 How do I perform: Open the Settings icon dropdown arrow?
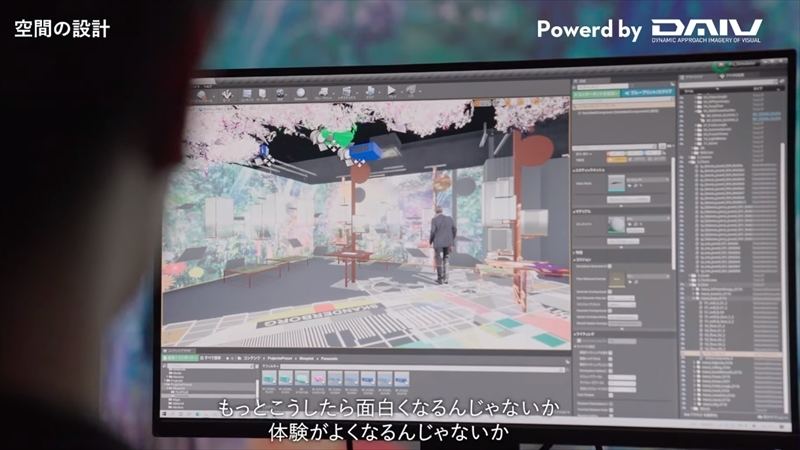point(288,94)
